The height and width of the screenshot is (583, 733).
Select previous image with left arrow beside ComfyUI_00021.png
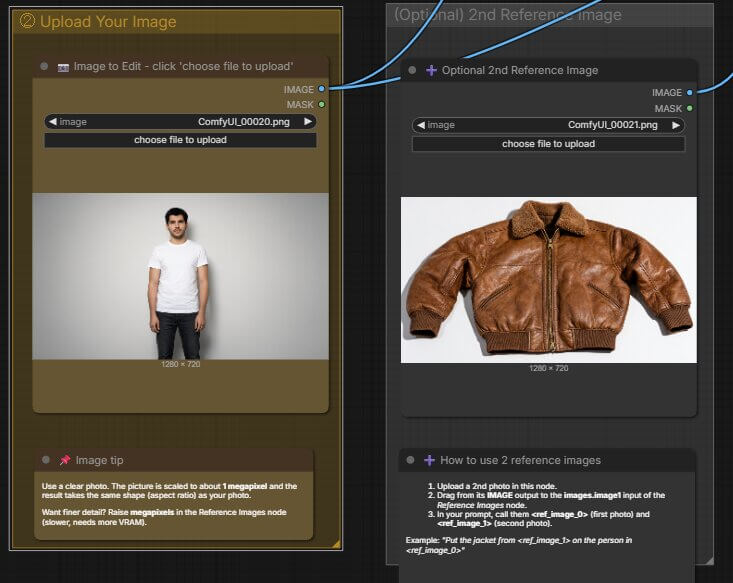click(421, 125)
